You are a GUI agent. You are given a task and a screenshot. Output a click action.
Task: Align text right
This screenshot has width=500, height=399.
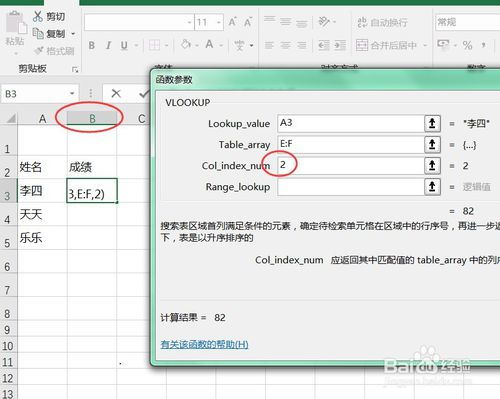tap(302, 45)
